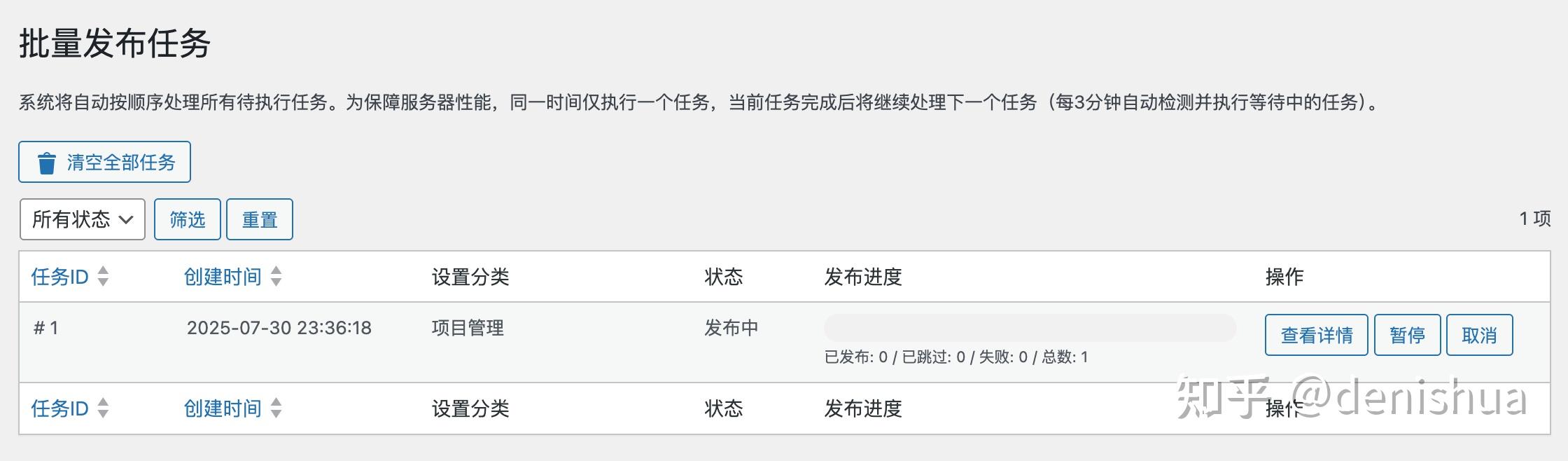
Task: Cancel task #1 using 取消 button
Action: [x=1479, y=336]
